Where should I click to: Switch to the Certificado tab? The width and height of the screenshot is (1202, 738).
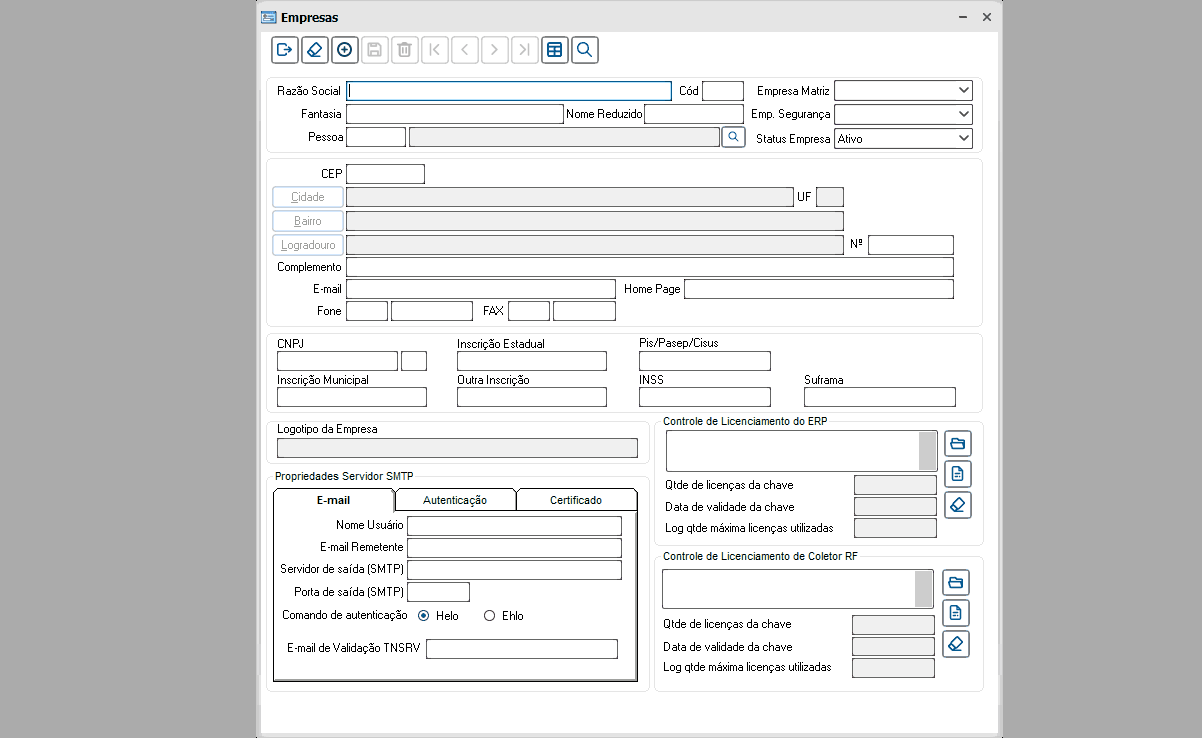pos(576,500)
